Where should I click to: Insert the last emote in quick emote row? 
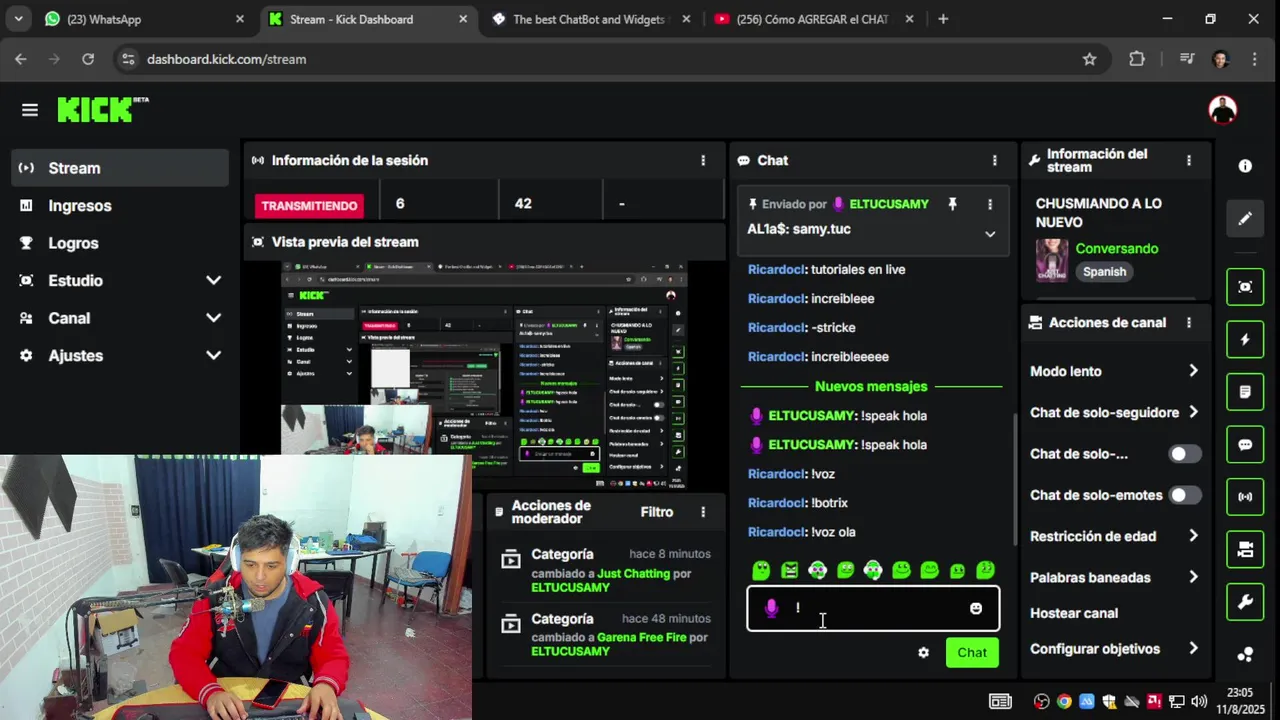coord(986,570)
